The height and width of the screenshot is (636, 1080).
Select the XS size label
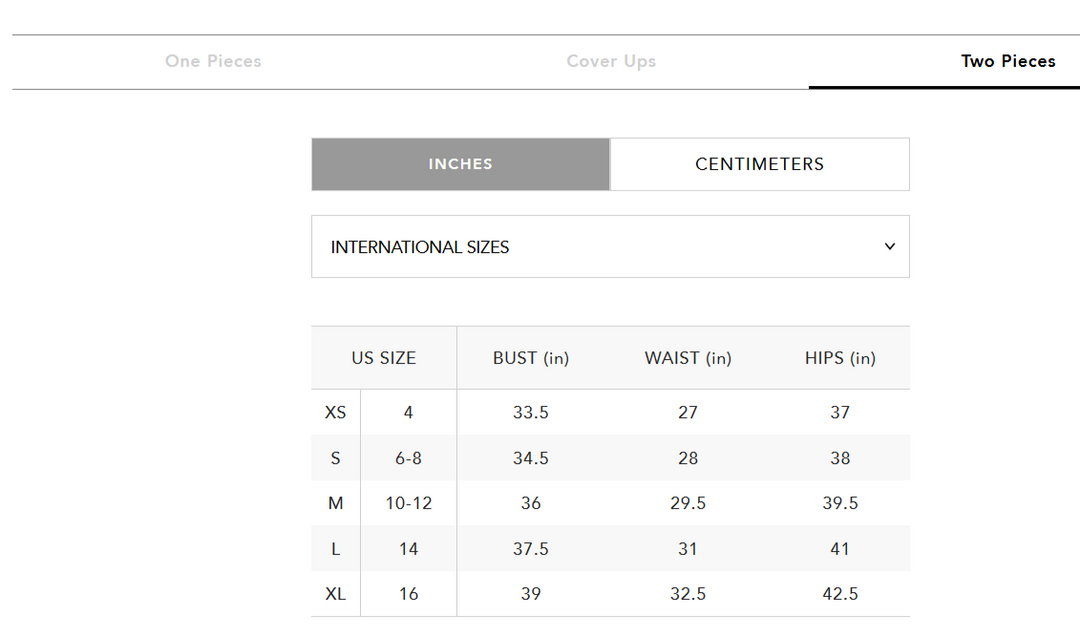335,412
